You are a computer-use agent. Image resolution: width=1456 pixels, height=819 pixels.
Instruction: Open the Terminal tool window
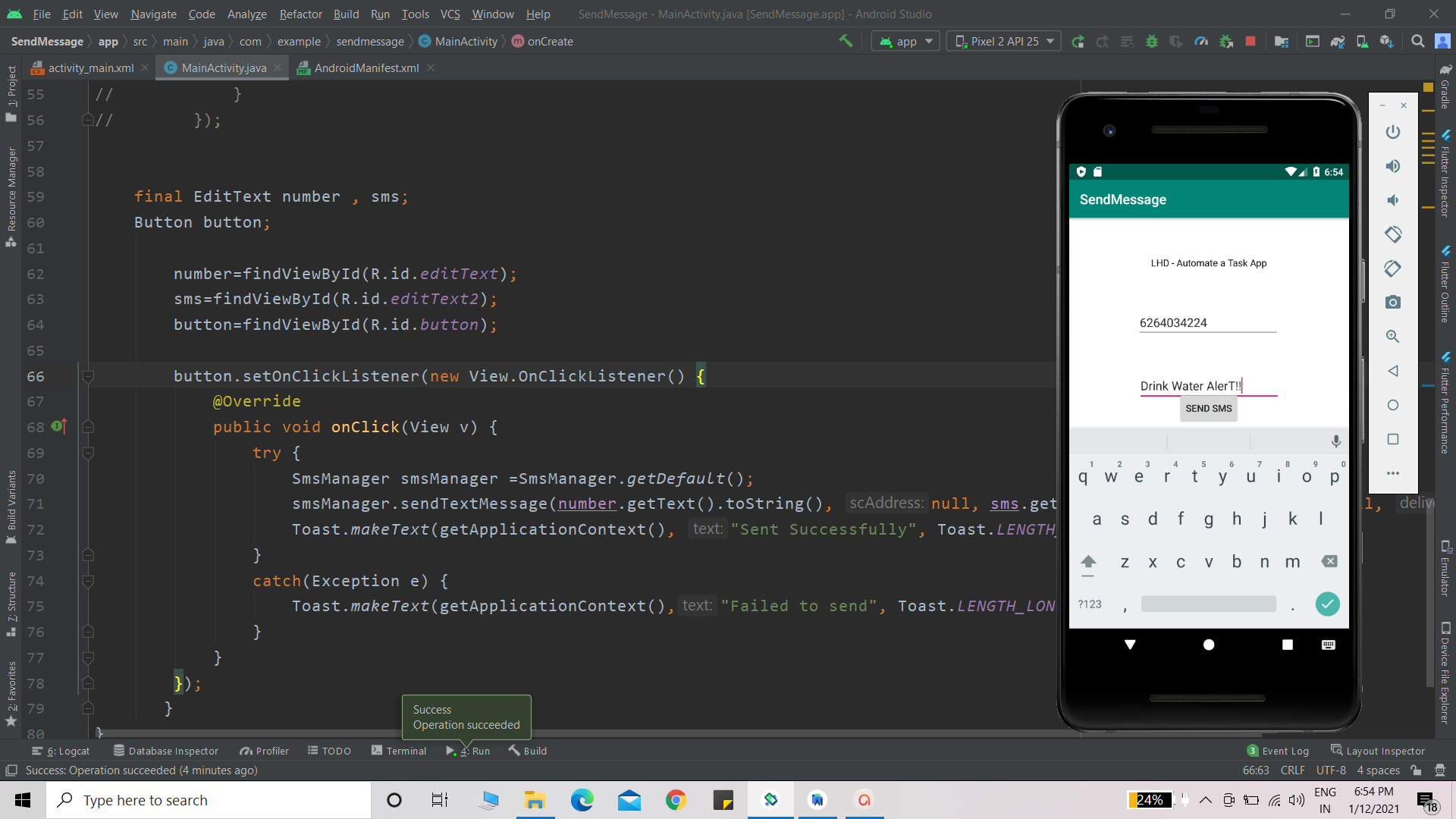(399, 751)
